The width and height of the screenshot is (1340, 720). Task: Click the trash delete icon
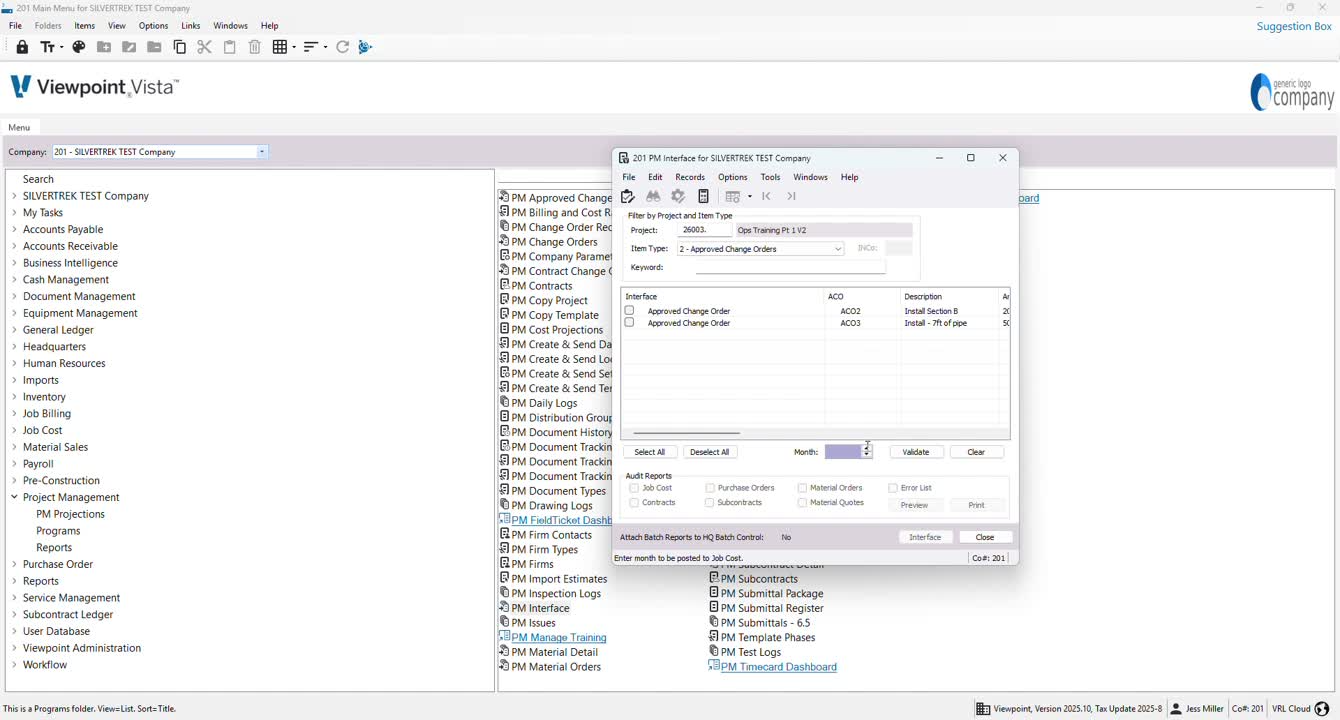pyautogui.click(x=255, y=47)
